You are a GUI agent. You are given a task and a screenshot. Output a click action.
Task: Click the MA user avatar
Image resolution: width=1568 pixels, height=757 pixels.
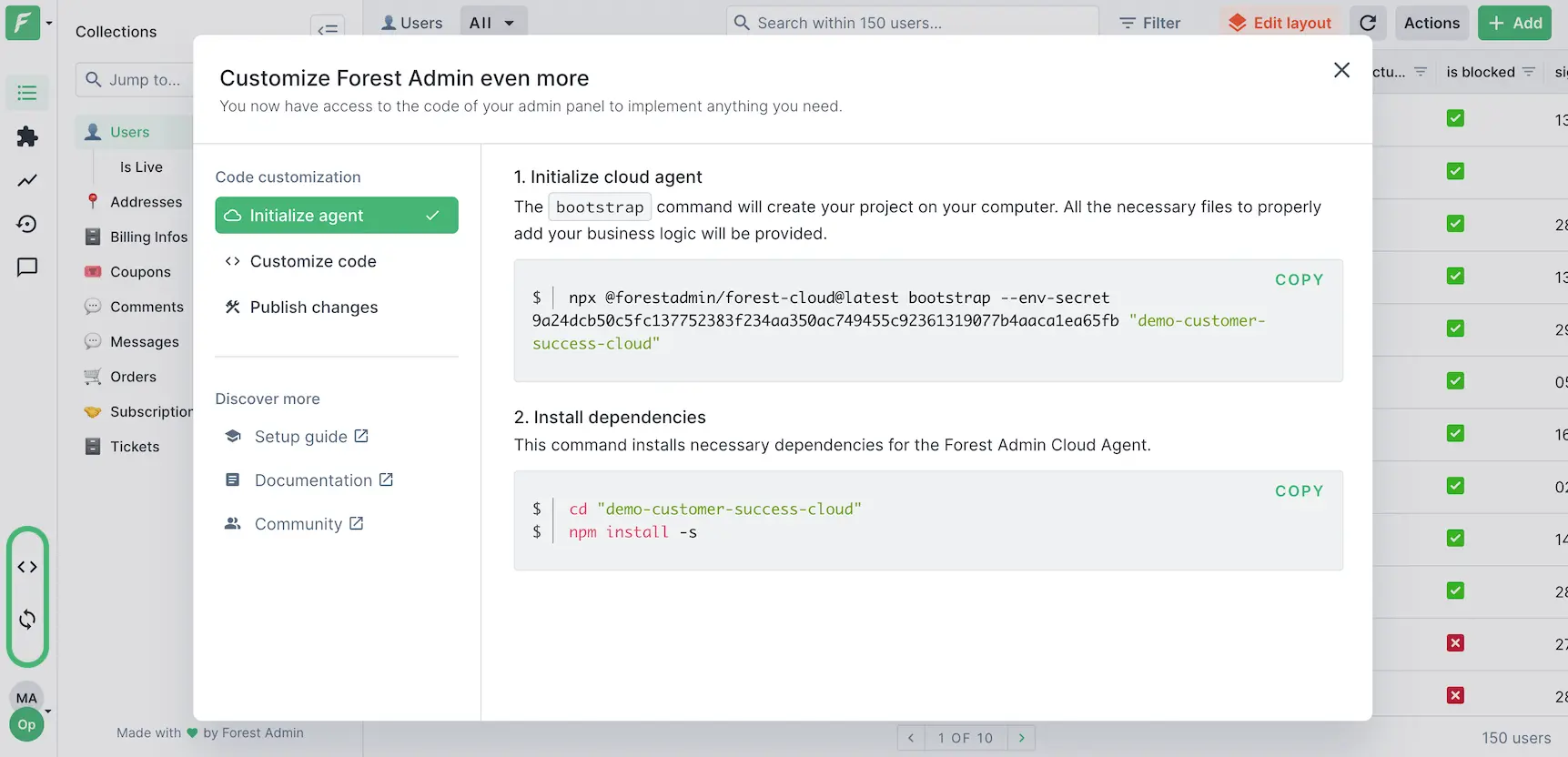point(26,698)
